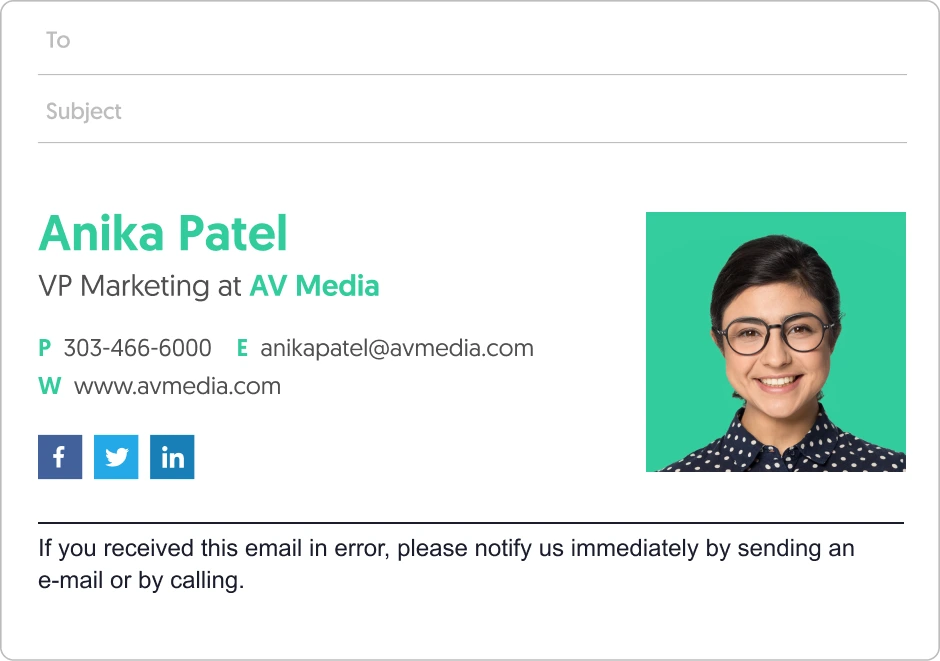Screen dimensions: 940x661
Task: Click the green P phone label
Action: tap(44, 348)
